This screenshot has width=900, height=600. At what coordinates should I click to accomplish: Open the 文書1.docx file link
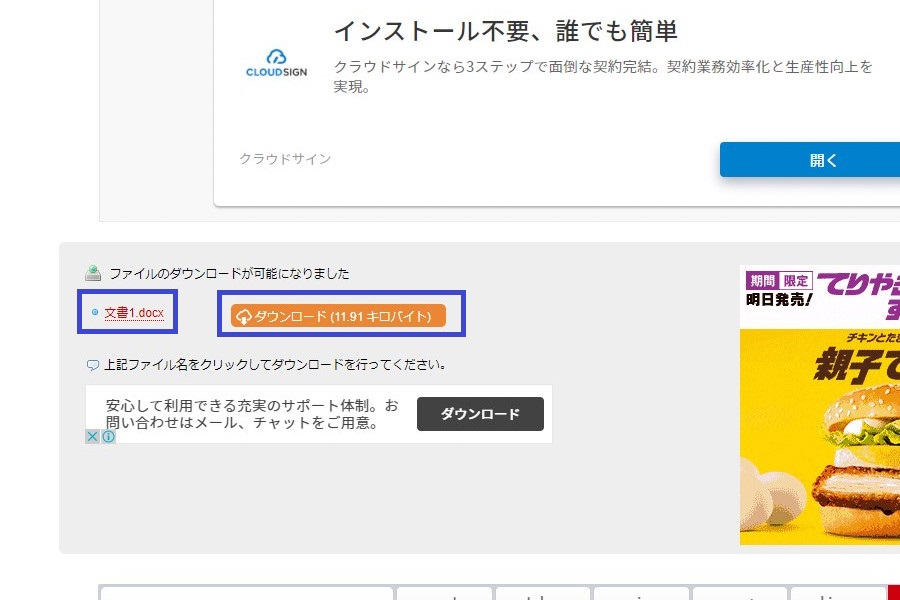[133, 313]
